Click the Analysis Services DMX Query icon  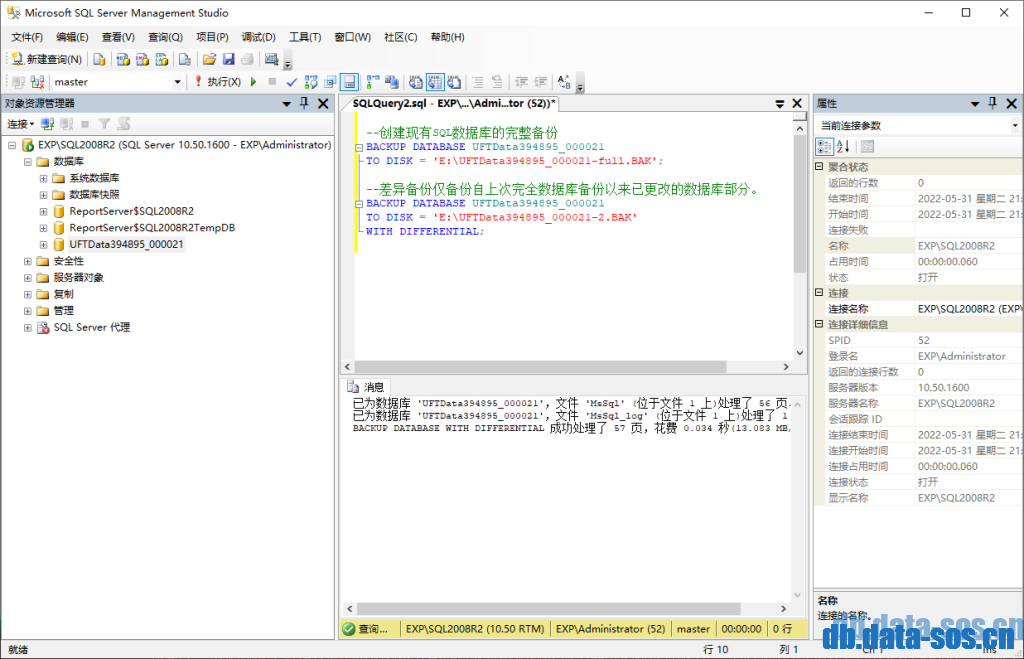(x=142, y=59)
